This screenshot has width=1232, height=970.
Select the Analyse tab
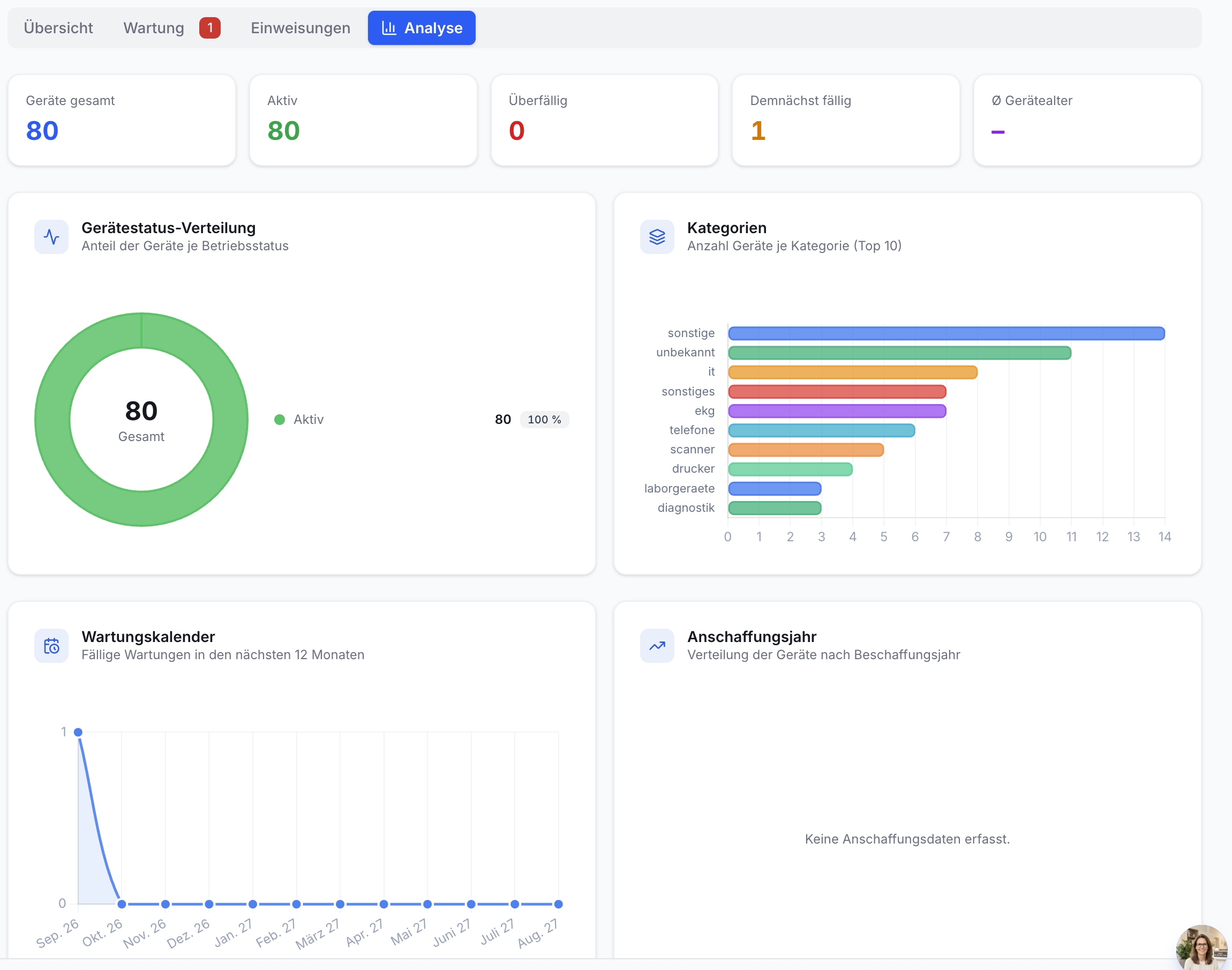(x=421, y=28)
